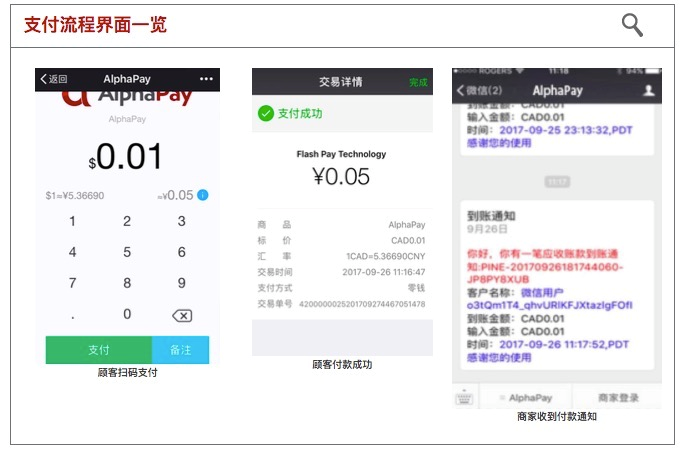The height and width of the screenshot is (455, 684).
Task: Click the blue 备注 note button
Action: pyautogui.click(x=180, y=349)
